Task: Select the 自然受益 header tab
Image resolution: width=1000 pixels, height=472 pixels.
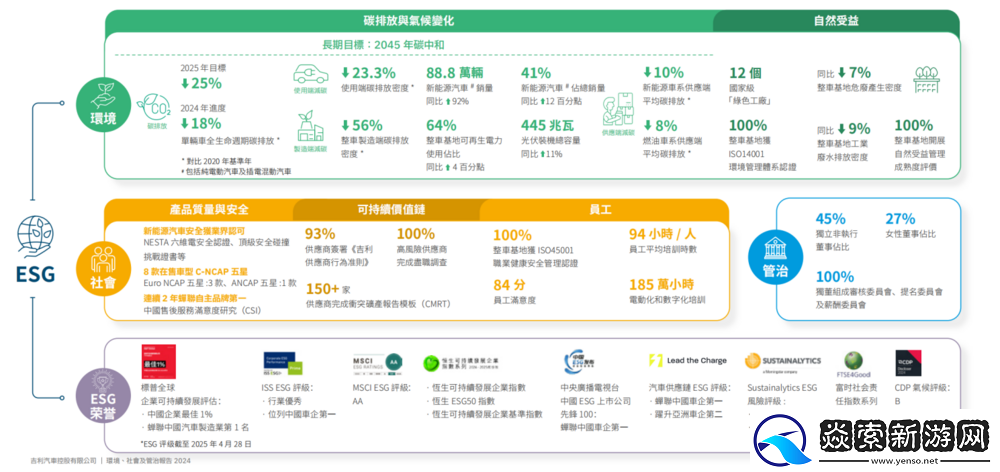Action: coord(836,20)
